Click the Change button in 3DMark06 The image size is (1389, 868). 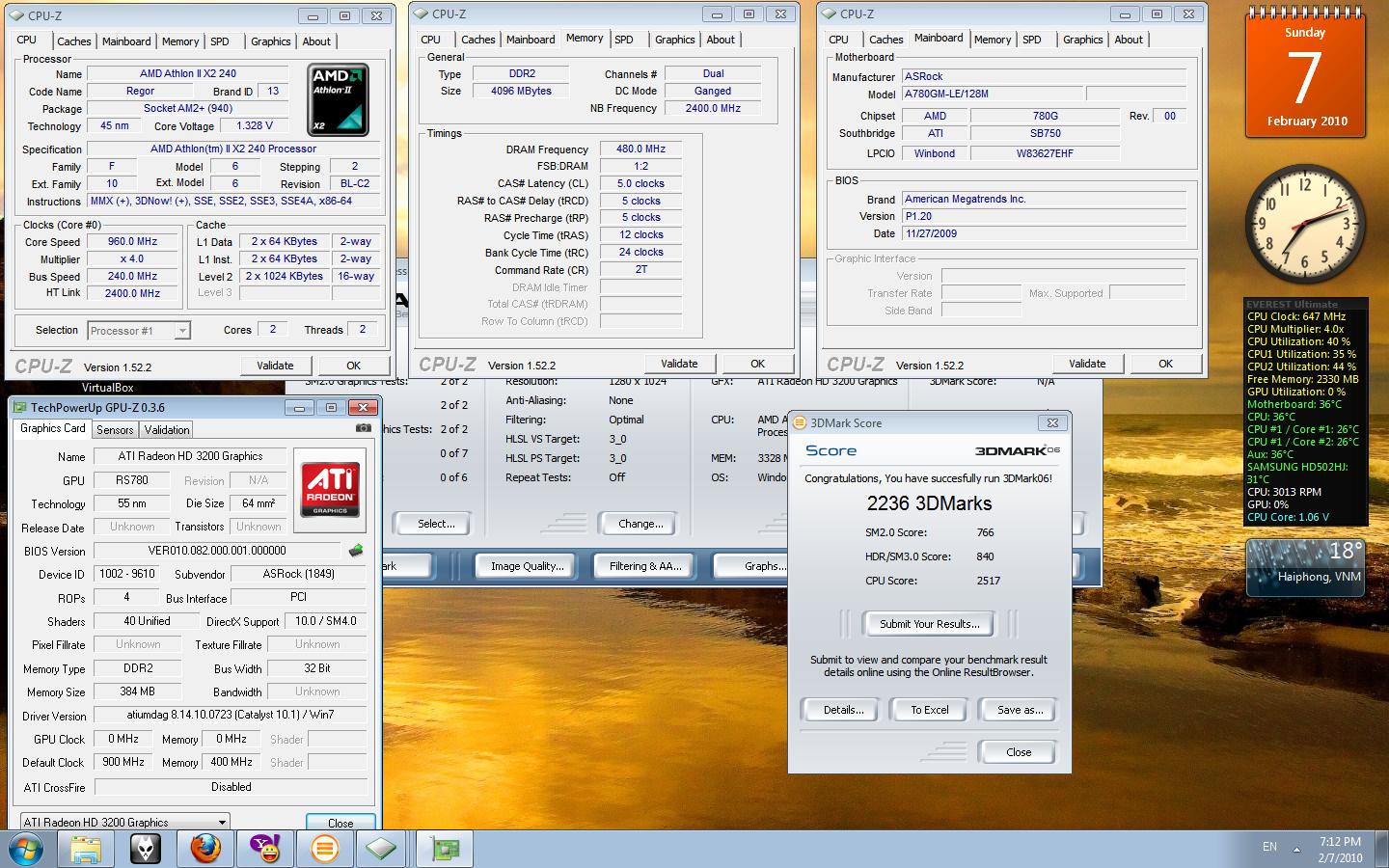click(640, 524)
